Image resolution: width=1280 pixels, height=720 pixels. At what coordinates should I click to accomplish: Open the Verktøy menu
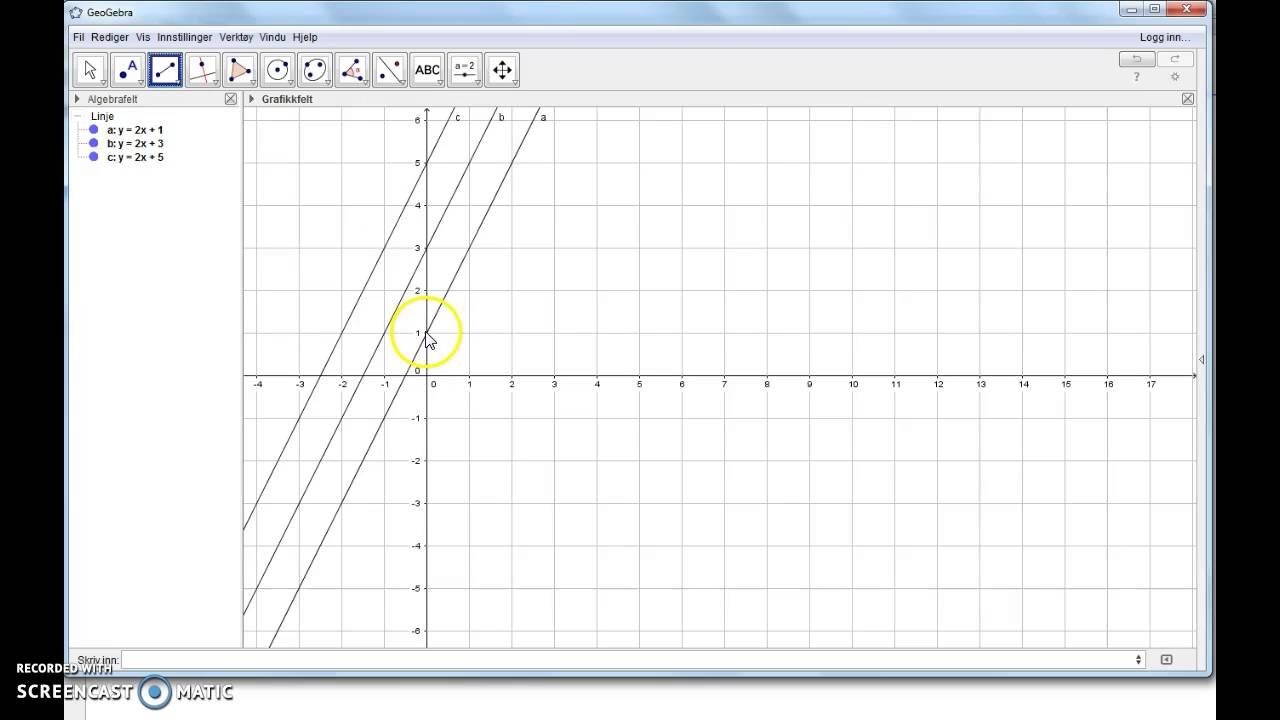[237, 37]
